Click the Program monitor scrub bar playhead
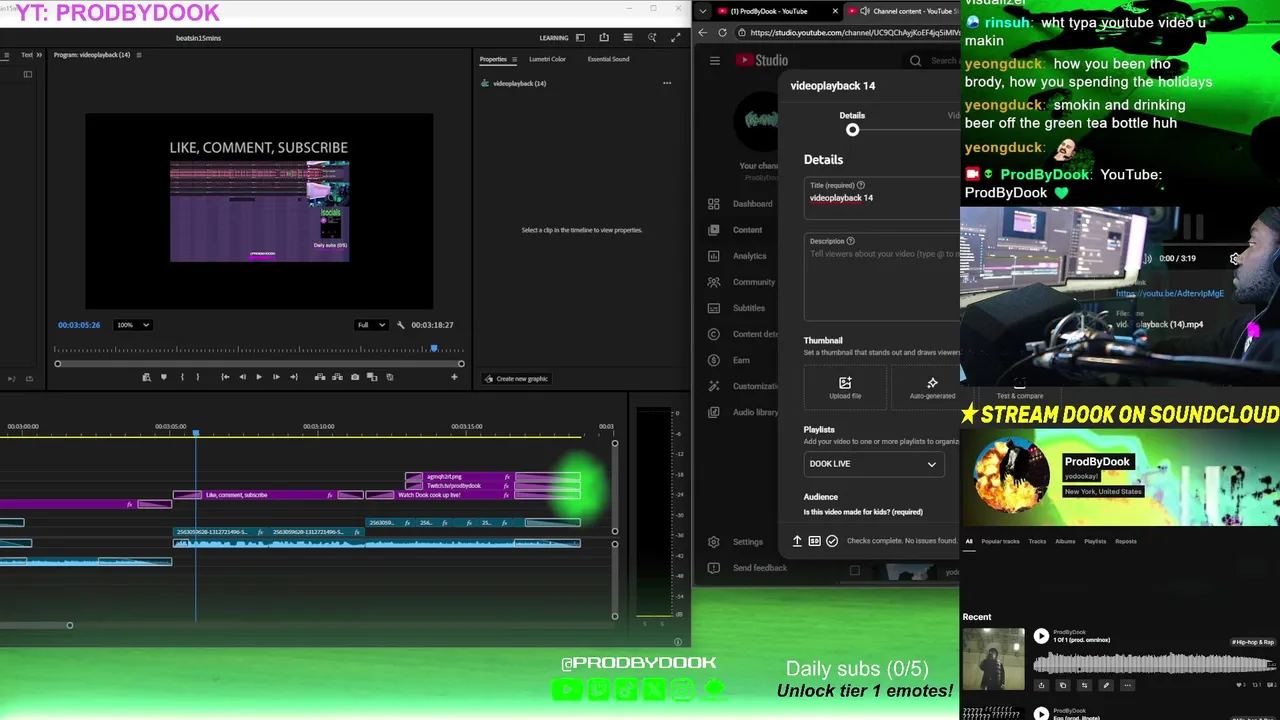This screenshot has width=1280, height=720. (434, 349)
